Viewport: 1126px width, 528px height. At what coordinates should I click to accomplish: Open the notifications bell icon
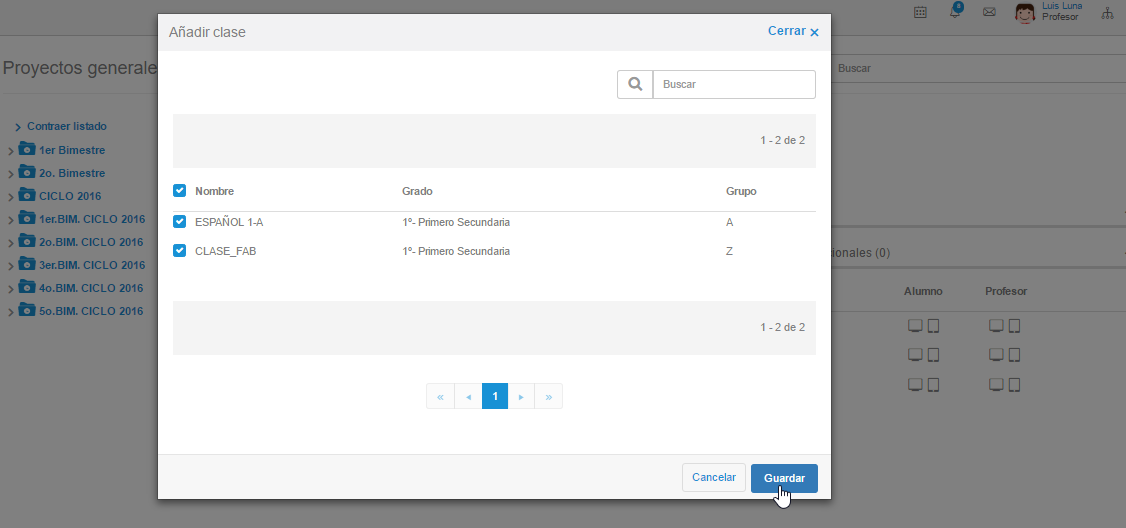click(955, 12)
